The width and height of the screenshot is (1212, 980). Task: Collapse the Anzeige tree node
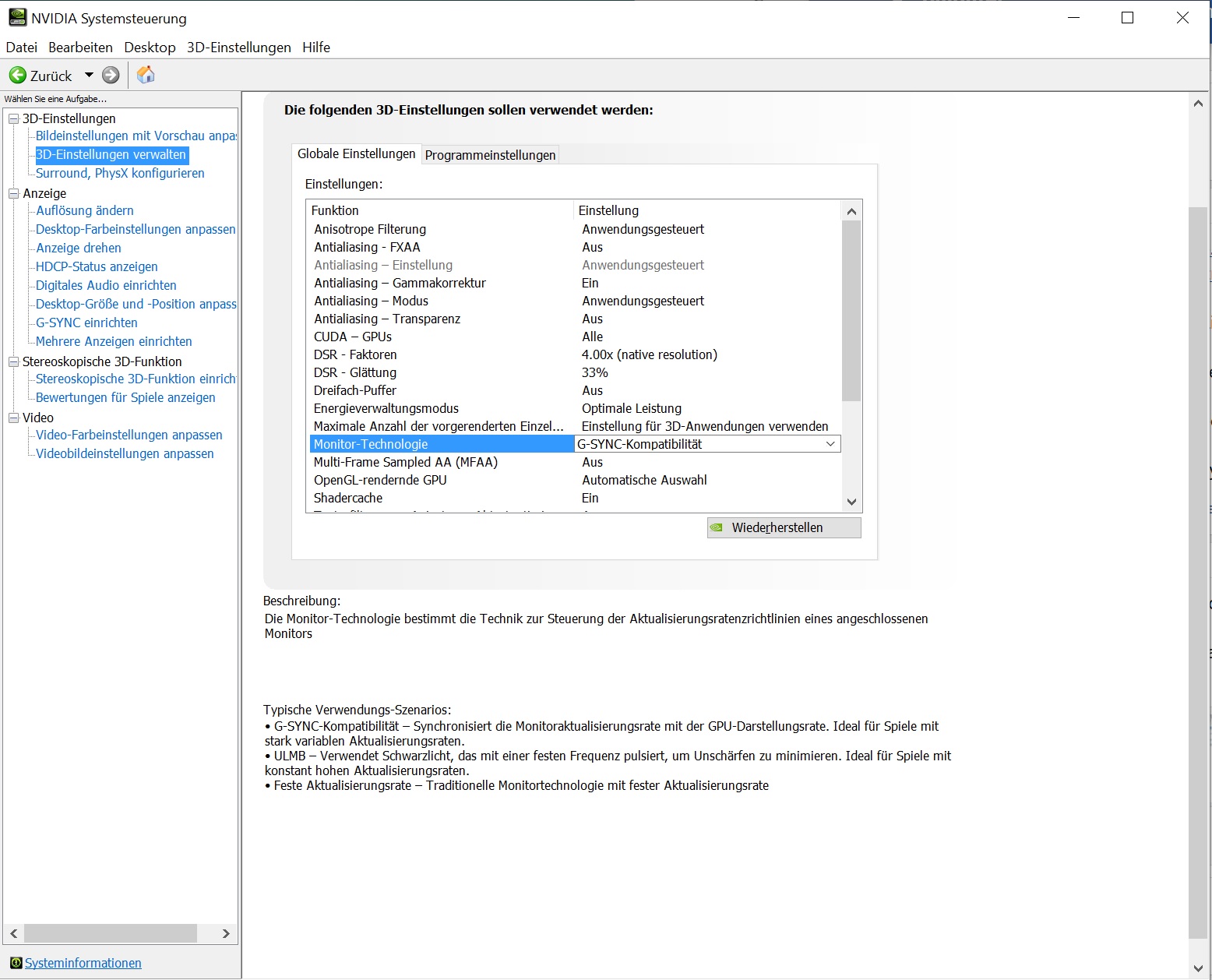tap(13, 193)
